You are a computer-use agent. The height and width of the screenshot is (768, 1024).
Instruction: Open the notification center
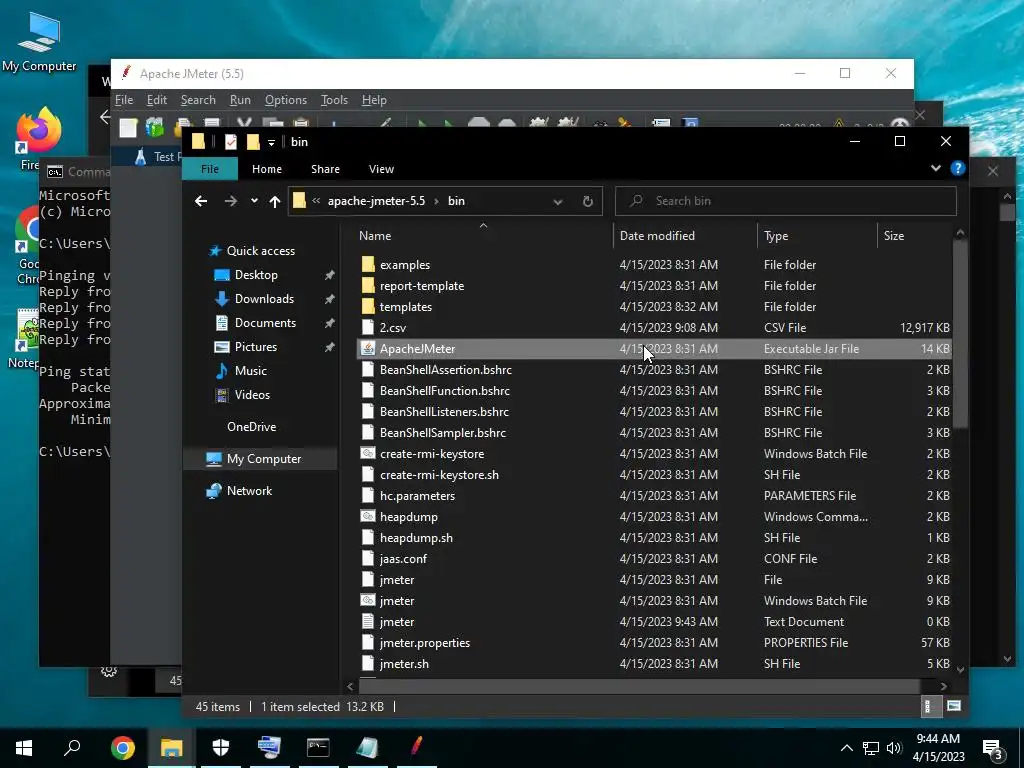993,748
